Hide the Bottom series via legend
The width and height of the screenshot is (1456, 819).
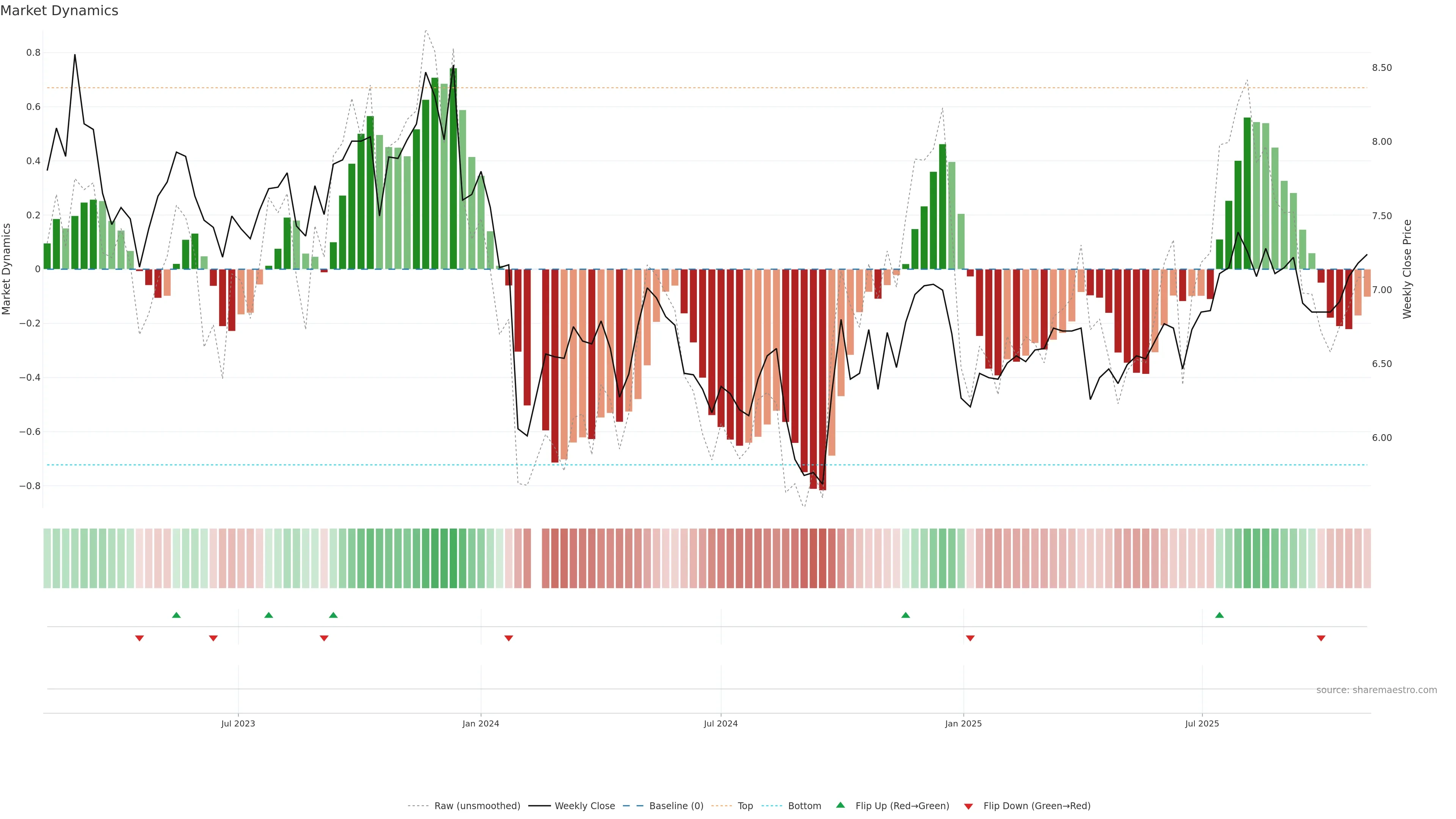(x=804, y=806)
